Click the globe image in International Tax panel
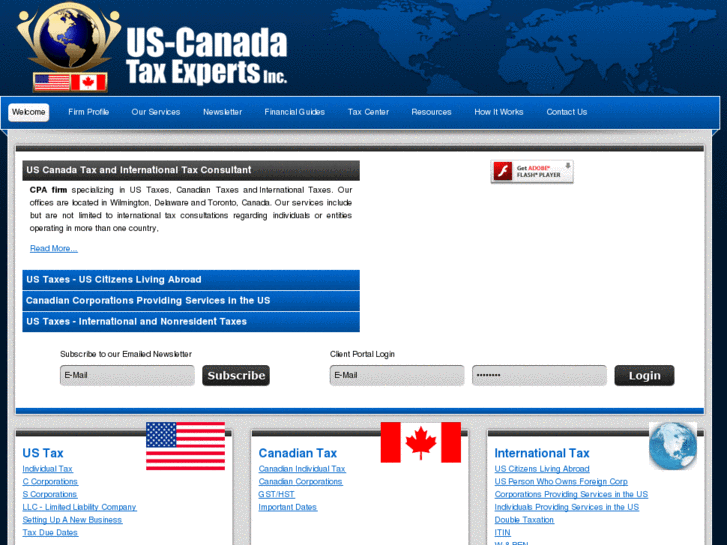This screenshot has height=545, width=727. 673,445
